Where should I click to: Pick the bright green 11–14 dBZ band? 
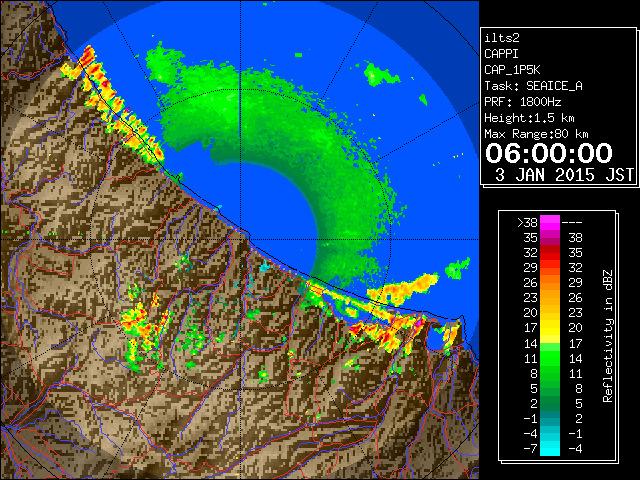550,358
